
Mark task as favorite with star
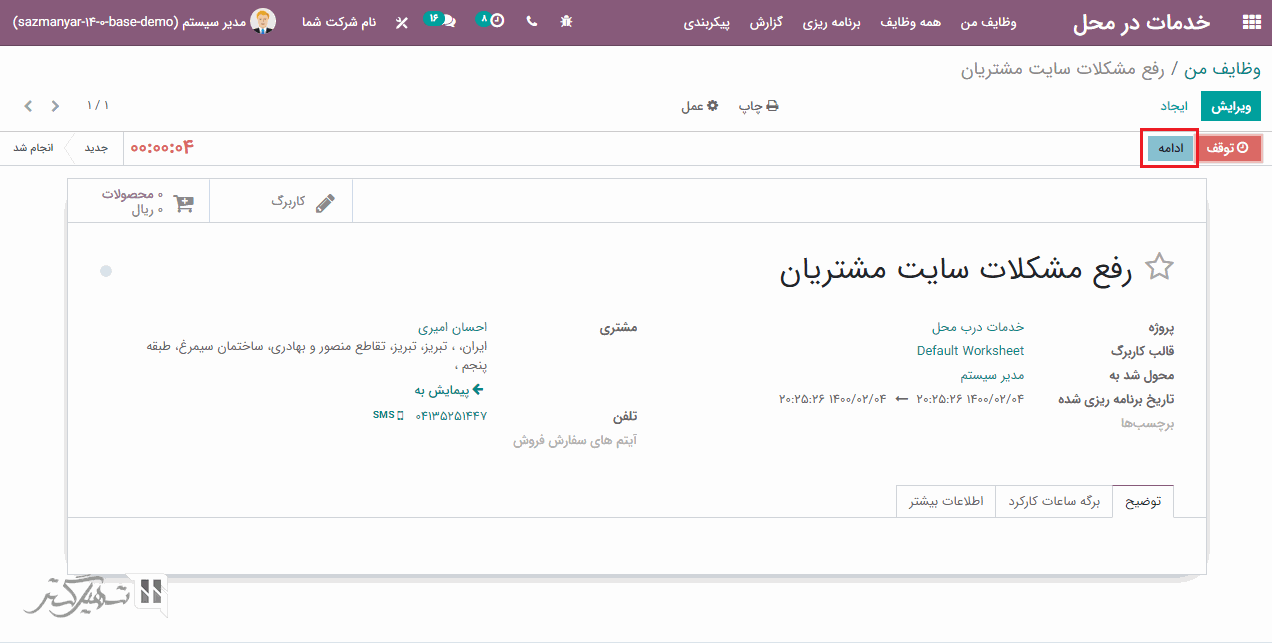click(x=1159, y=267)
